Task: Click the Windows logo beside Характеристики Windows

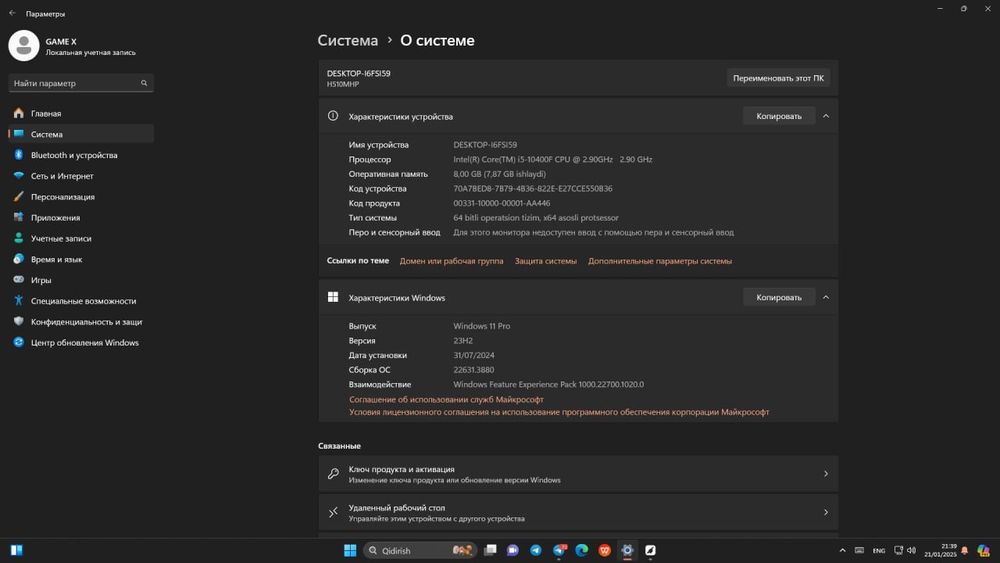Action: coord(333,297)
